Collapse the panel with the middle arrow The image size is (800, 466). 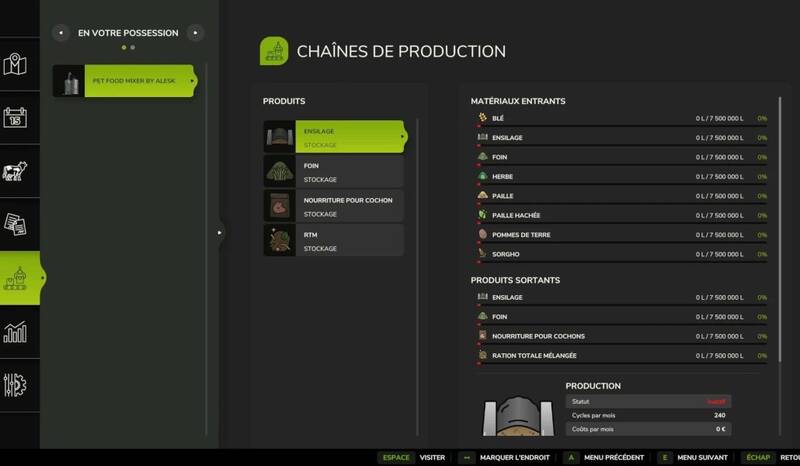[220, 233]
